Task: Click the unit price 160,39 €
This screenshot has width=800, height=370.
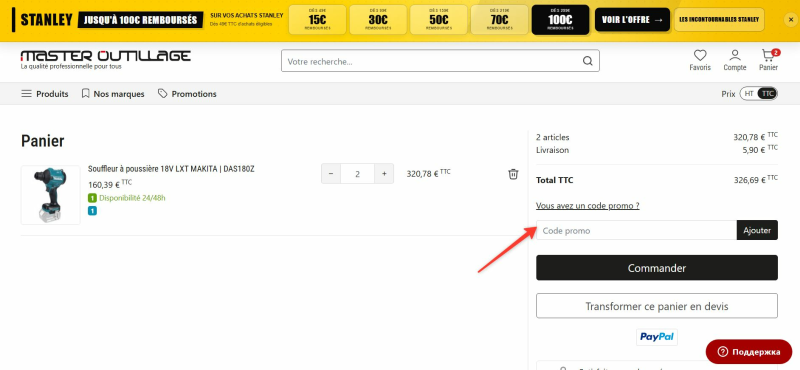Action: click(110, 184)
